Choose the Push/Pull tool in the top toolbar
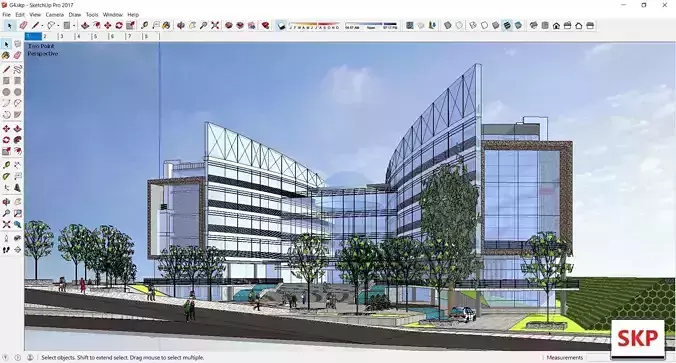 (85, 25)
